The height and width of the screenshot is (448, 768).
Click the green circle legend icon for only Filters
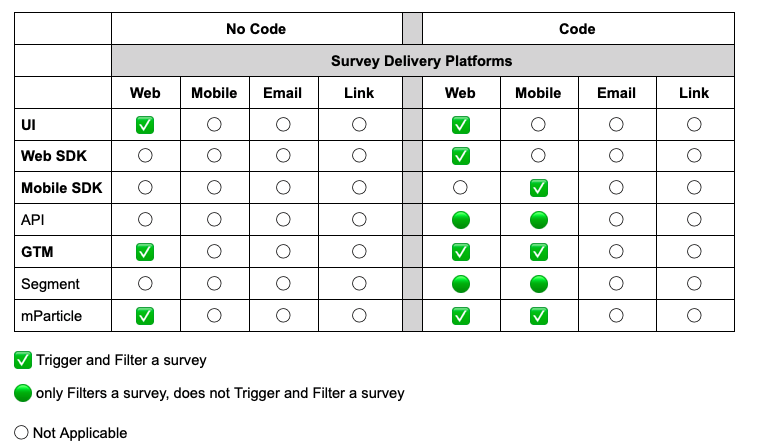23,393
